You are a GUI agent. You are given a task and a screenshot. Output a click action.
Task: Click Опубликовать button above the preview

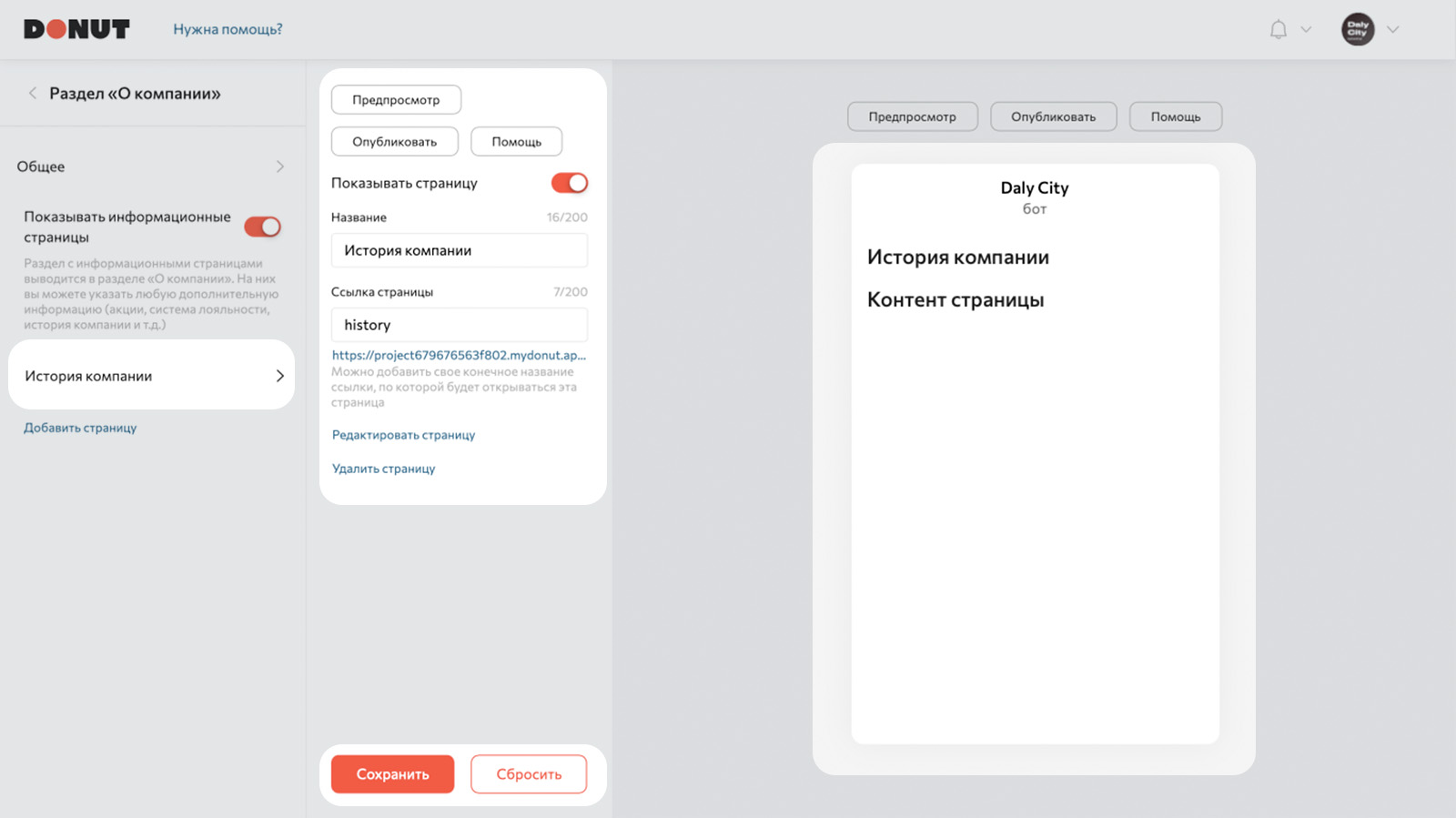pos(1053,116)
